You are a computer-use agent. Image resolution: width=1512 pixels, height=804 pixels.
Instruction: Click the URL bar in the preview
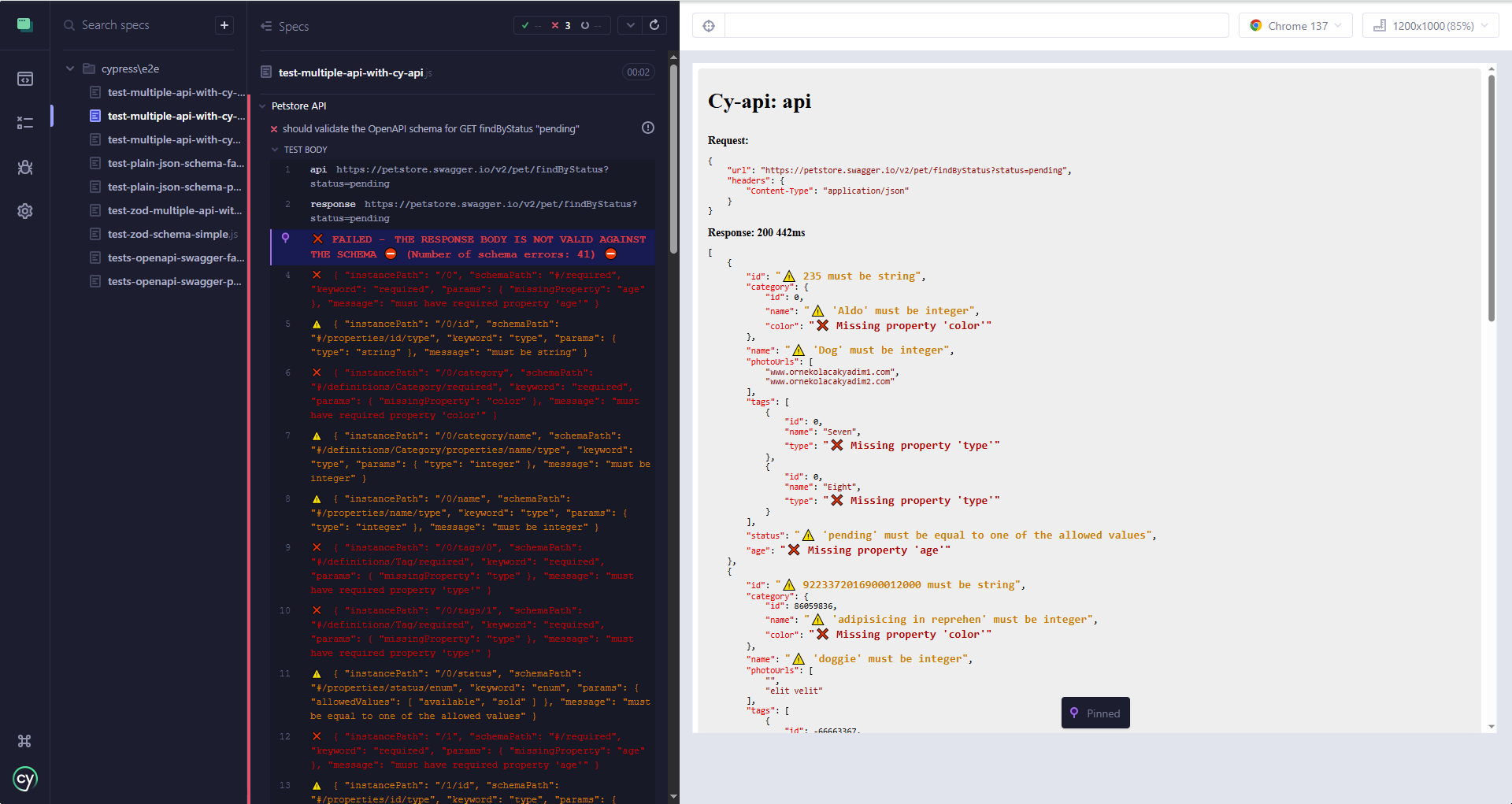click(976, 26)
